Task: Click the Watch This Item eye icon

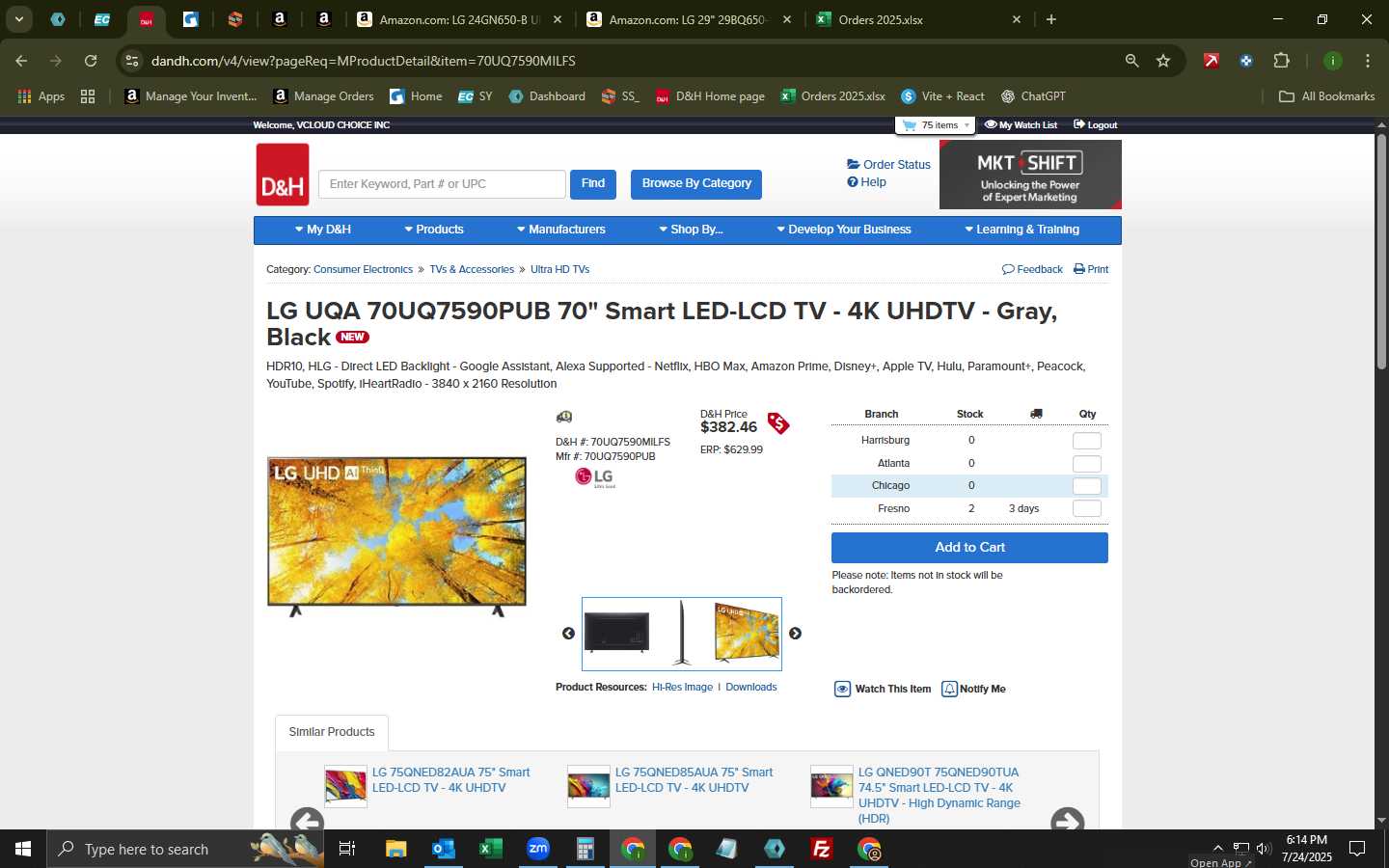Action: pyautogui.click(x=842, y=689)
